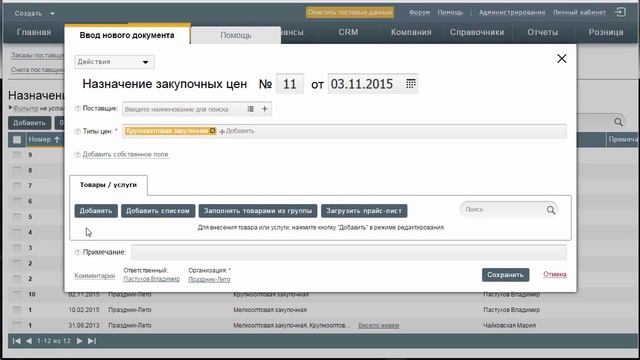Click Отмена link
Image resolution: width=640 pixels, height=360 pixels.
coord(555,274)
